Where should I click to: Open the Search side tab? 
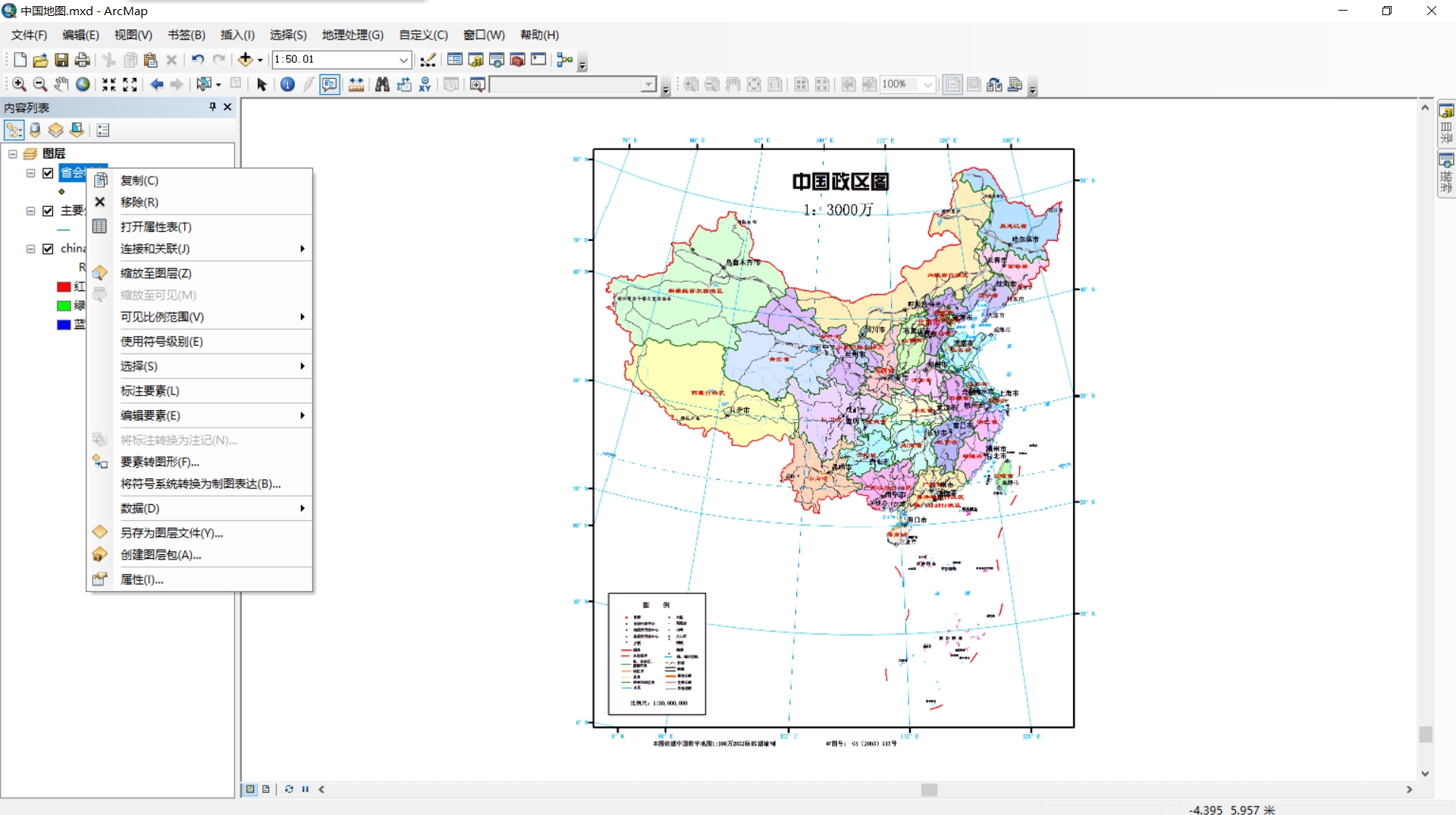tap(1446, 174)
